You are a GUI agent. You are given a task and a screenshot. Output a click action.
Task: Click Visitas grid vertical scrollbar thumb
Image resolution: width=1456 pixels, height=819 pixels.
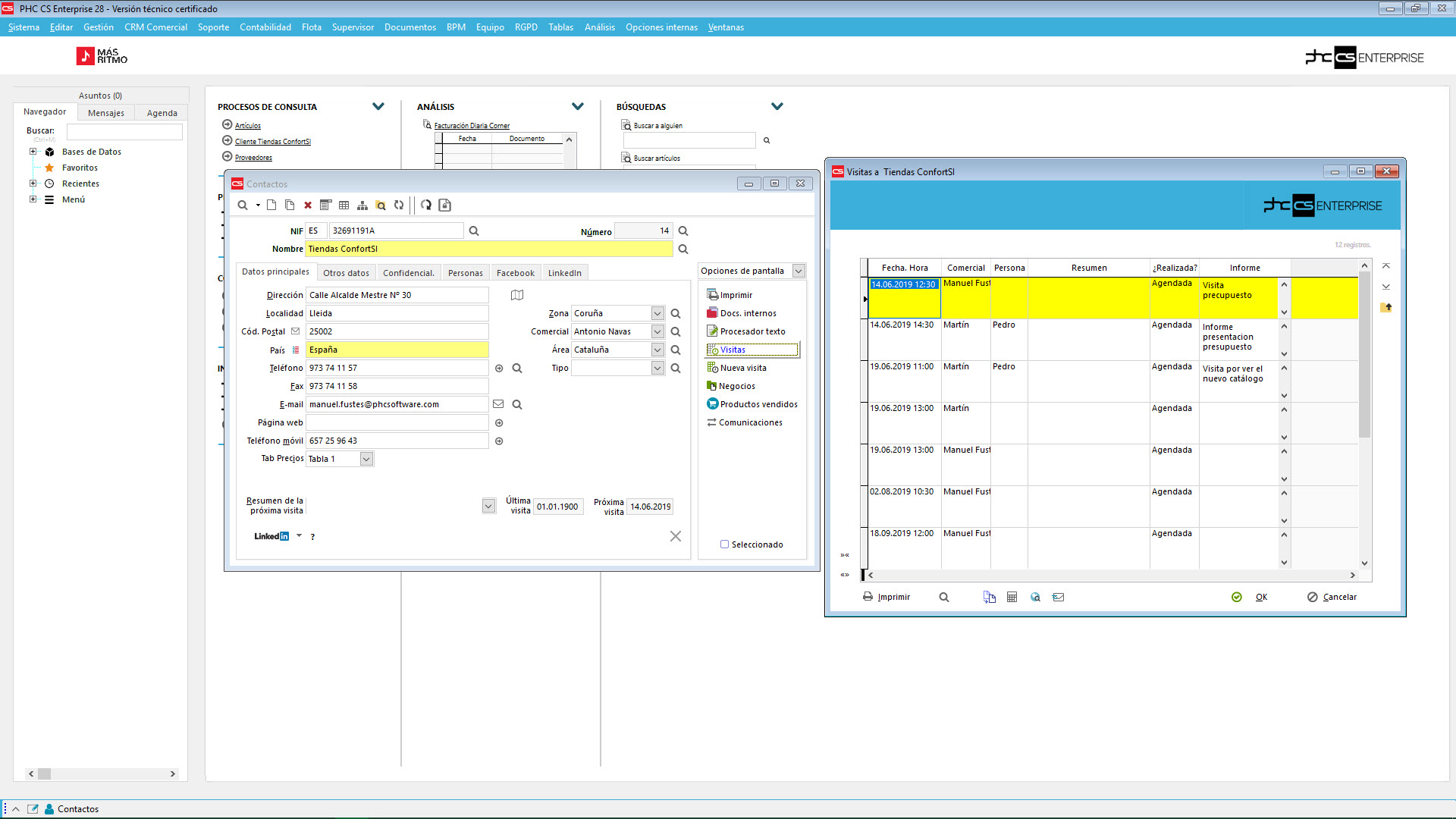coord(1364,355)
